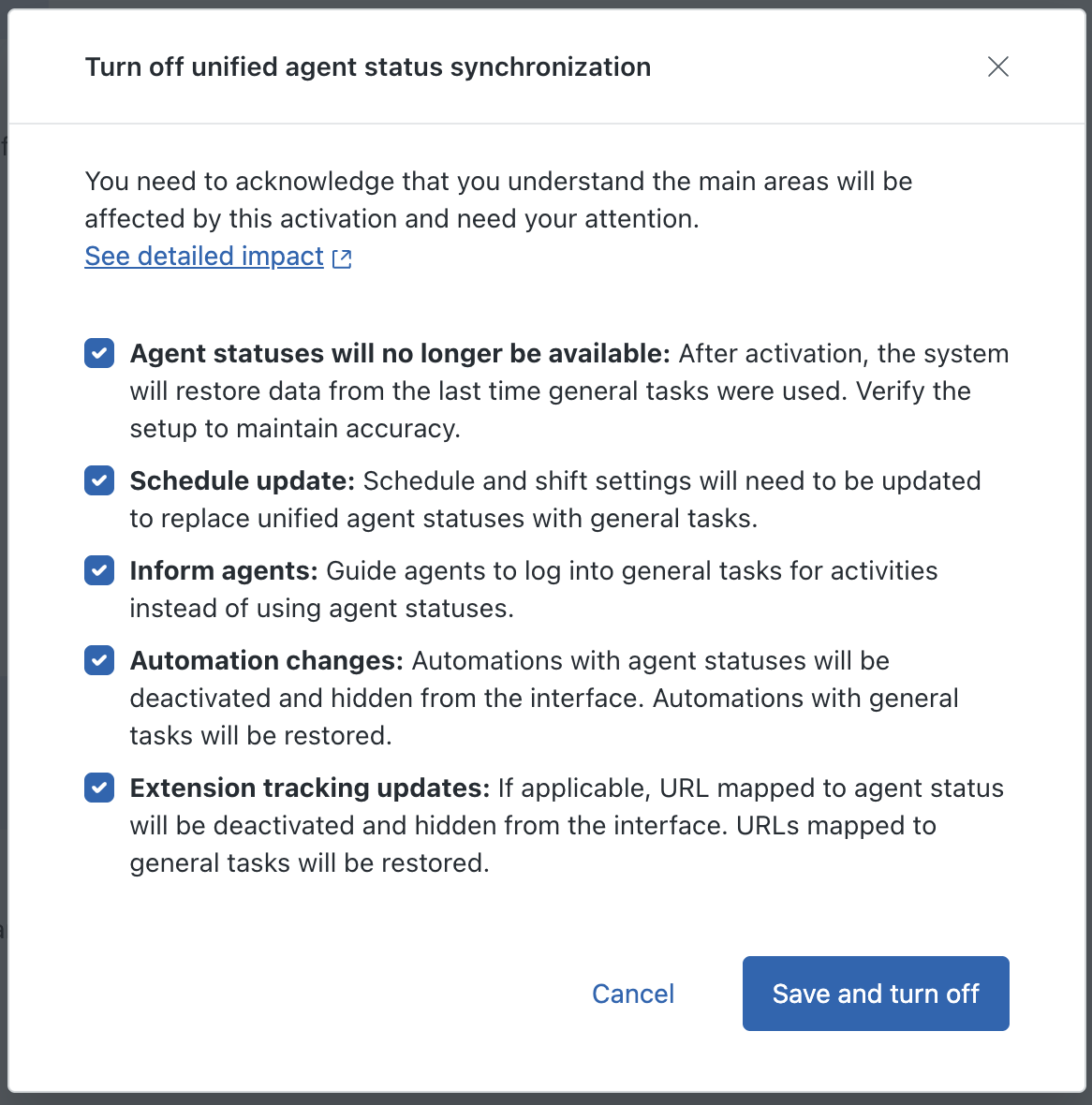
Task: Click the dialog title about unified agent status
Action: [x=368, y=67]
